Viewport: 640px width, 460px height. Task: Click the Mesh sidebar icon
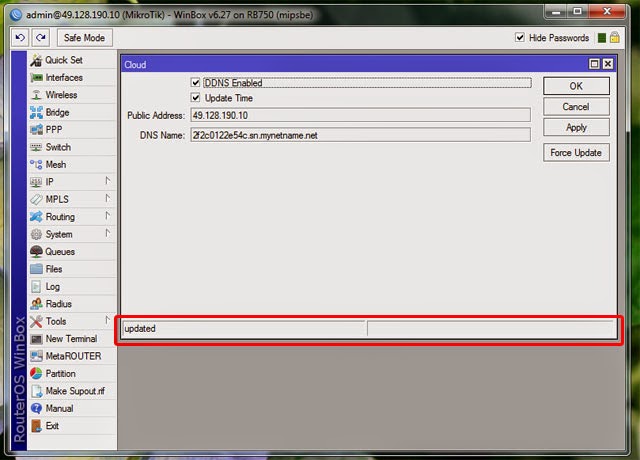(36, 164)
